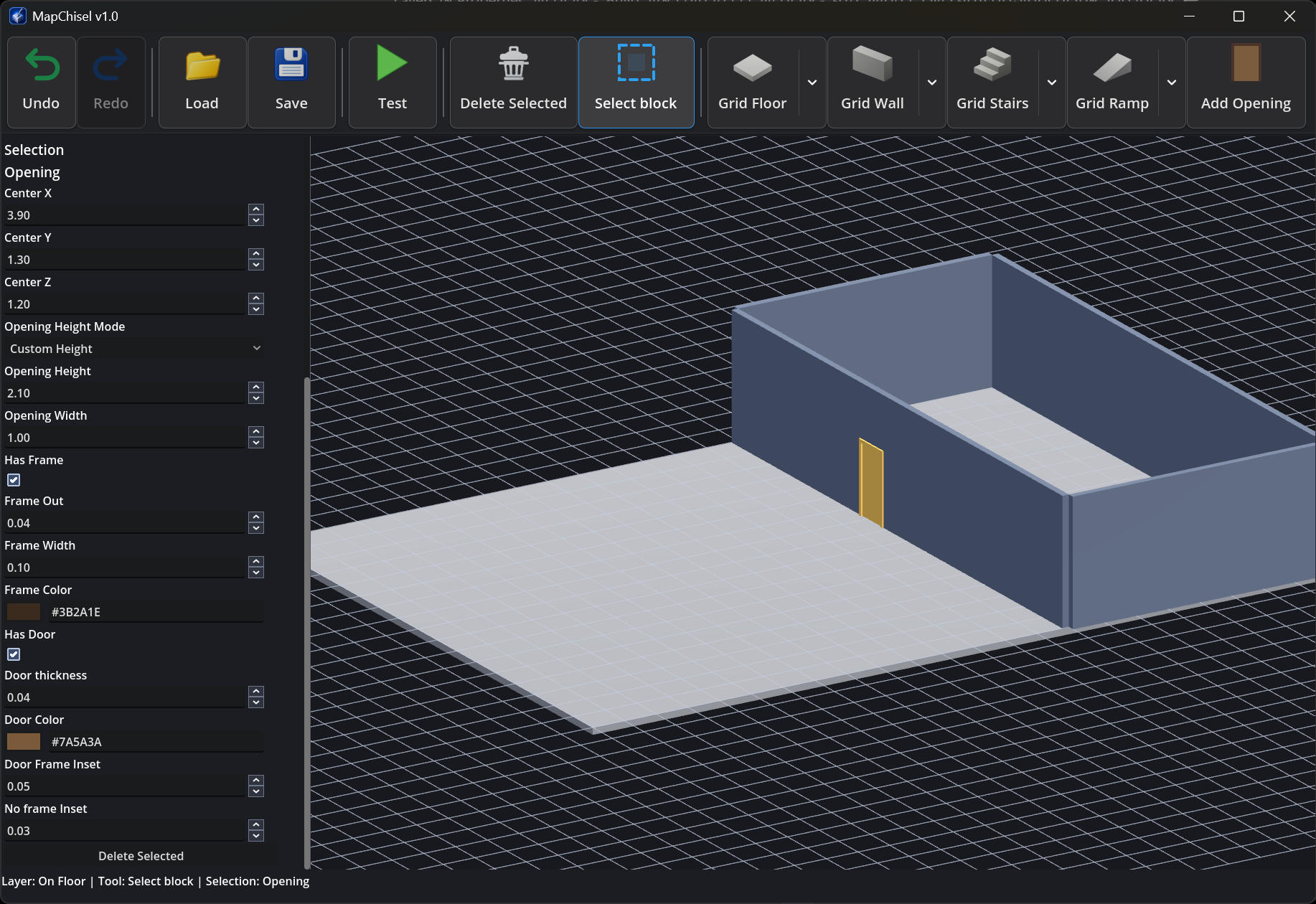The height and width of the screenshot is (904, 1316).
Task: Choose the Grid Stairs tool
Action: (992, 83)
